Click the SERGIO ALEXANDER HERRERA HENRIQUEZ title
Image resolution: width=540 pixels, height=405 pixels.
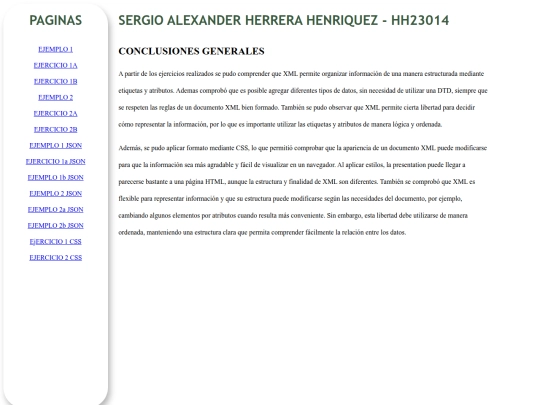(283, 20)
